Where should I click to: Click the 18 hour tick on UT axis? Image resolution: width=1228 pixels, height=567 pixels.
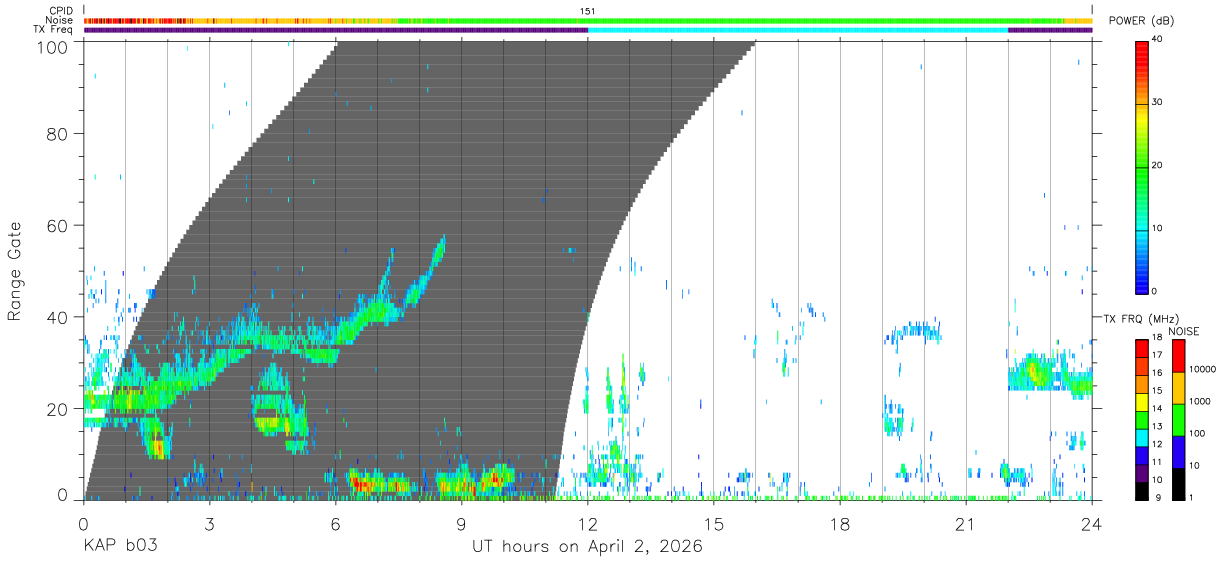tap(839, 524)
